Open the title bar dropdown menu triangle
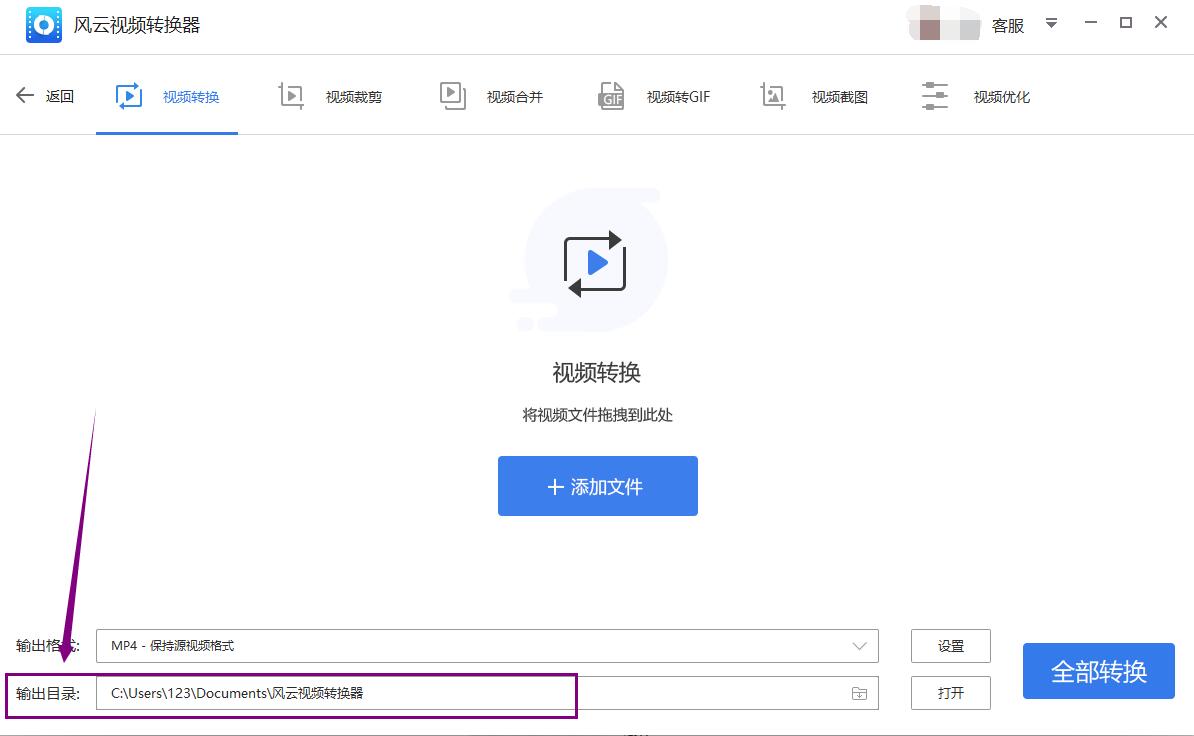 coord(1051,24)
